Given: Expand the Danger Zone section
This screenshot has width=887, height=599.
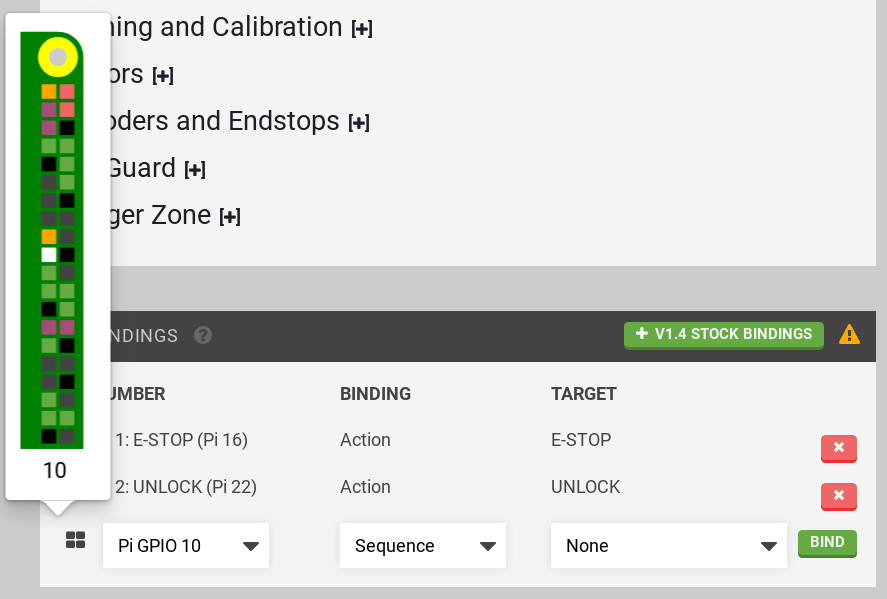Looking at the screenshot, I should click(230, 217).
